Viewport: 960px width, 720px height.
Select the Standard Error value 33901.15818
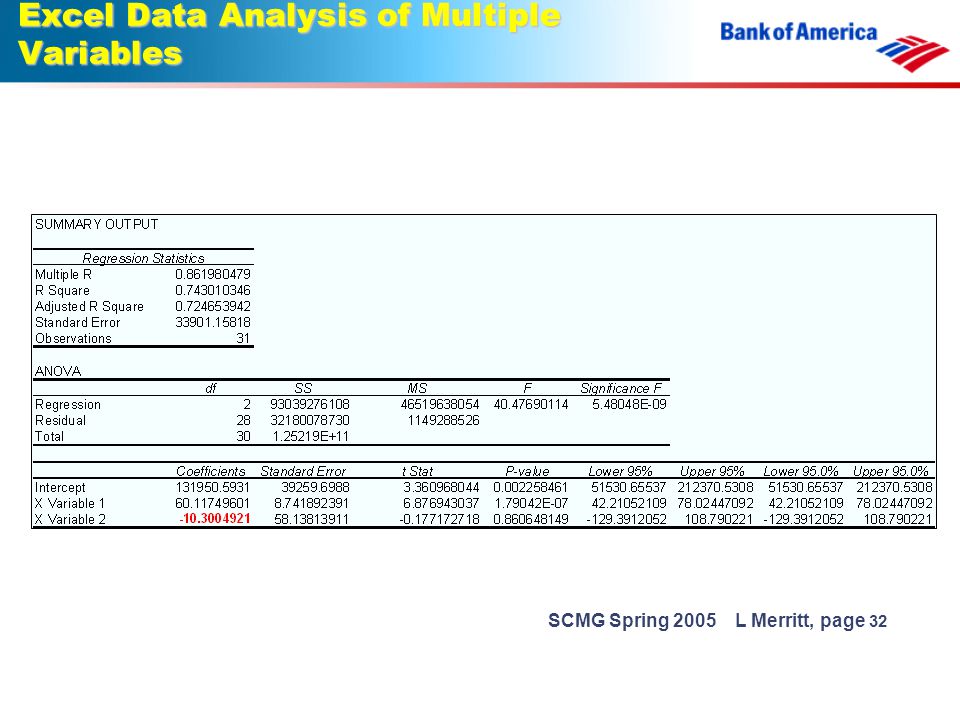(x=213, y=322)
